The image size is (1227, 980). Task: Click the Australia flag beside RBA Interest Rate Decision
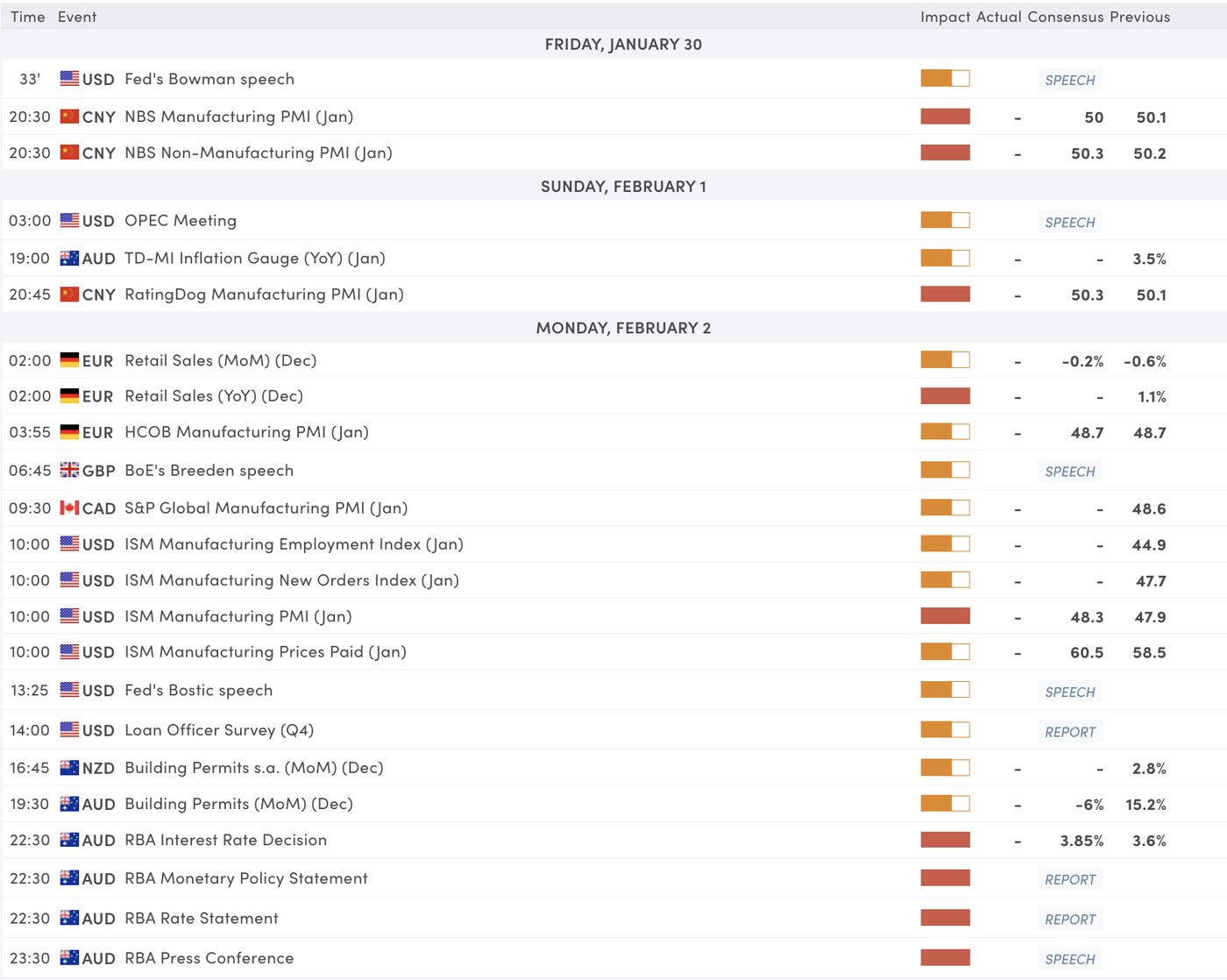click(x=69, y=839)
